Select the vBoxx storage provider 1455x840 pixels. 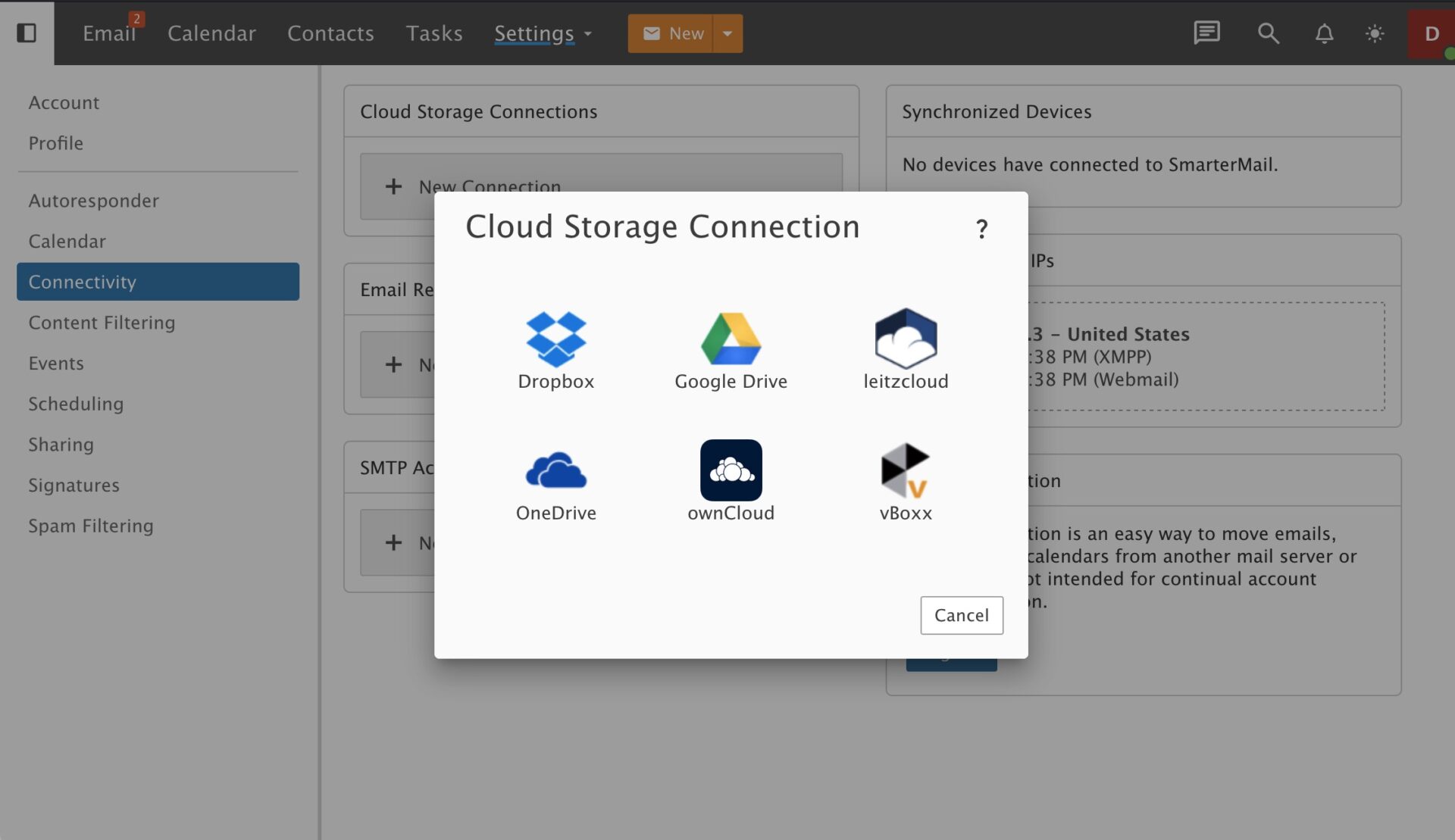(906, 471)
